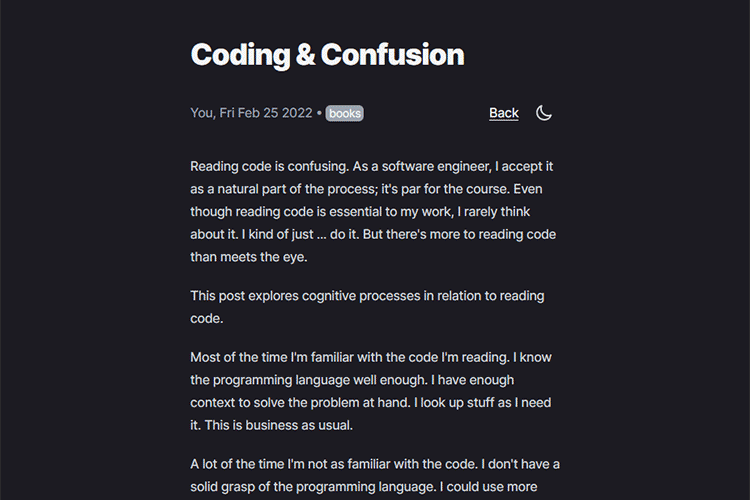Click the author name You
This screenshot has width=750, height=500.
click(201, 113)
